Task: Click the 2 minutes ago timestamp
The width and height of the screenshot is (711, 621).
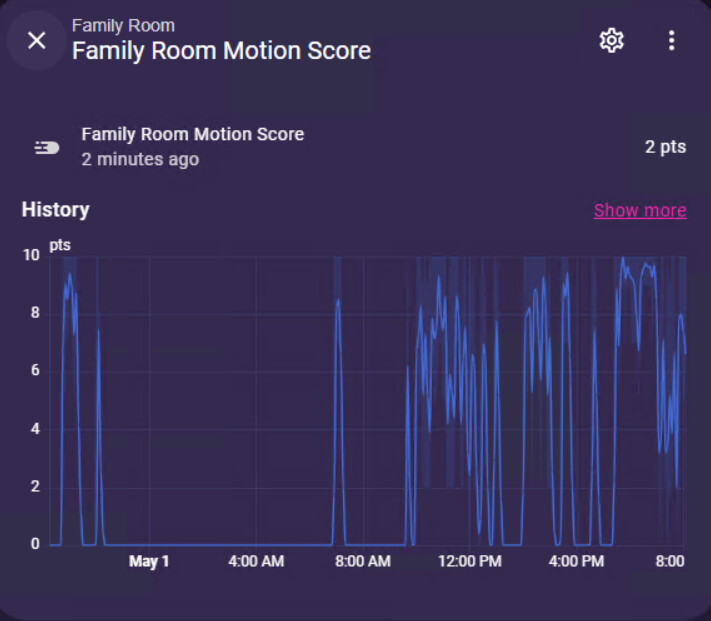Action: 140,160
